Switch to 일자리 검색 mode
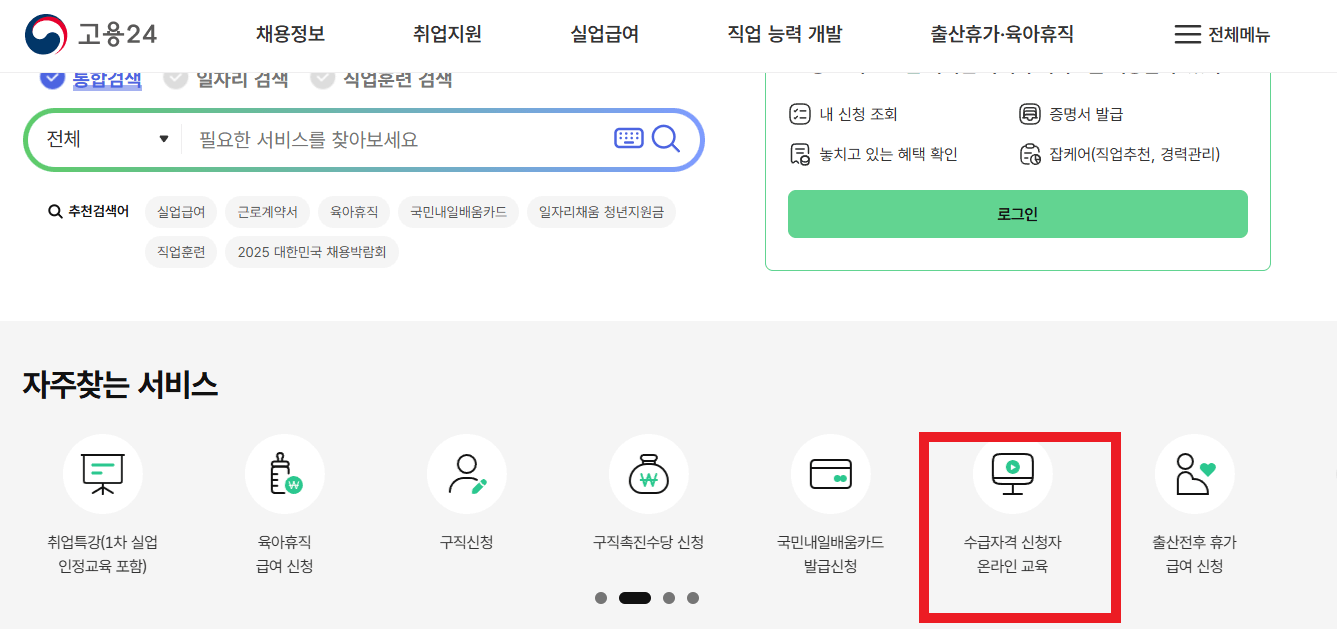Image resolution: width=1337 pixels, height=631 pixels. point(226,78)
